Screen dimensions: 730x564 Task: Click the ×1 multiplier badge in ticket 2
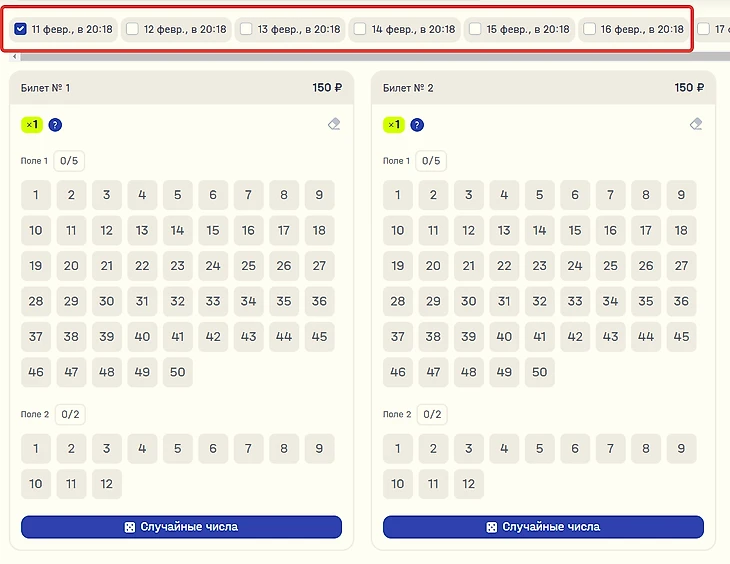tap(394, 125)
